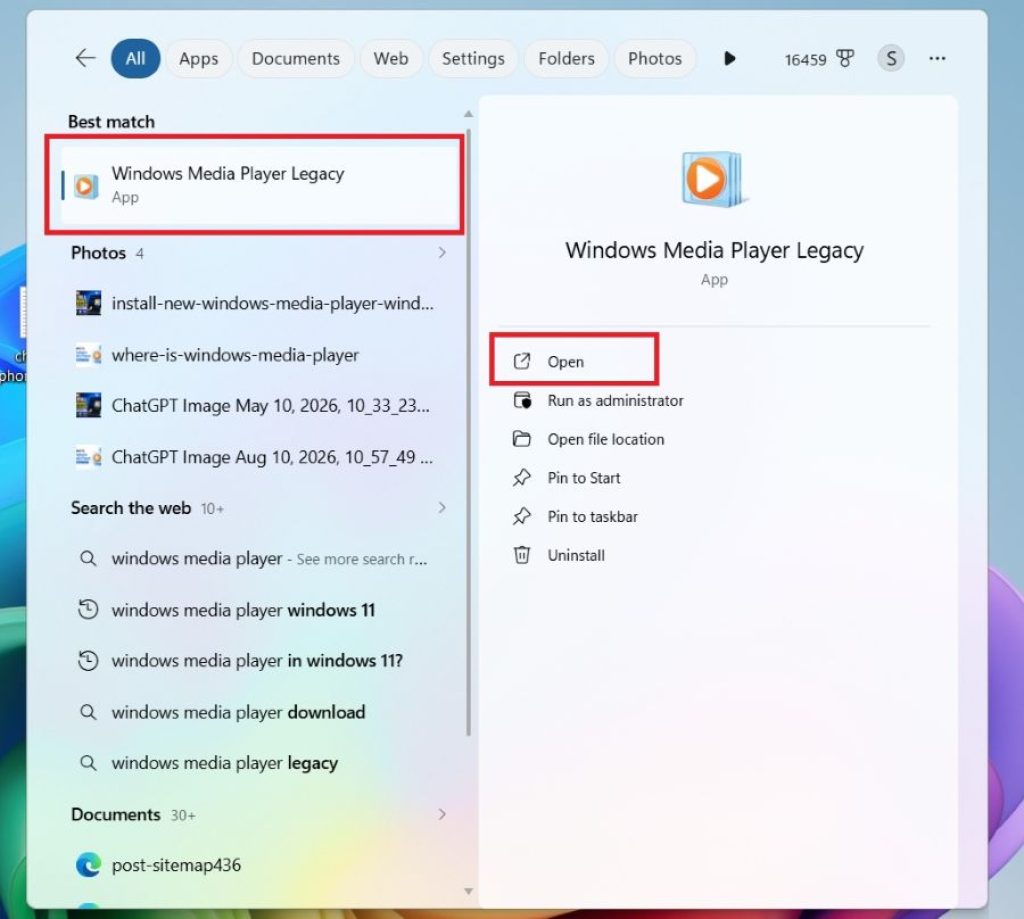Click the thumbnail of ChatGPT Image May 10 result
The height and width of the screenshot is (919, 1024).
click(88, 405)
